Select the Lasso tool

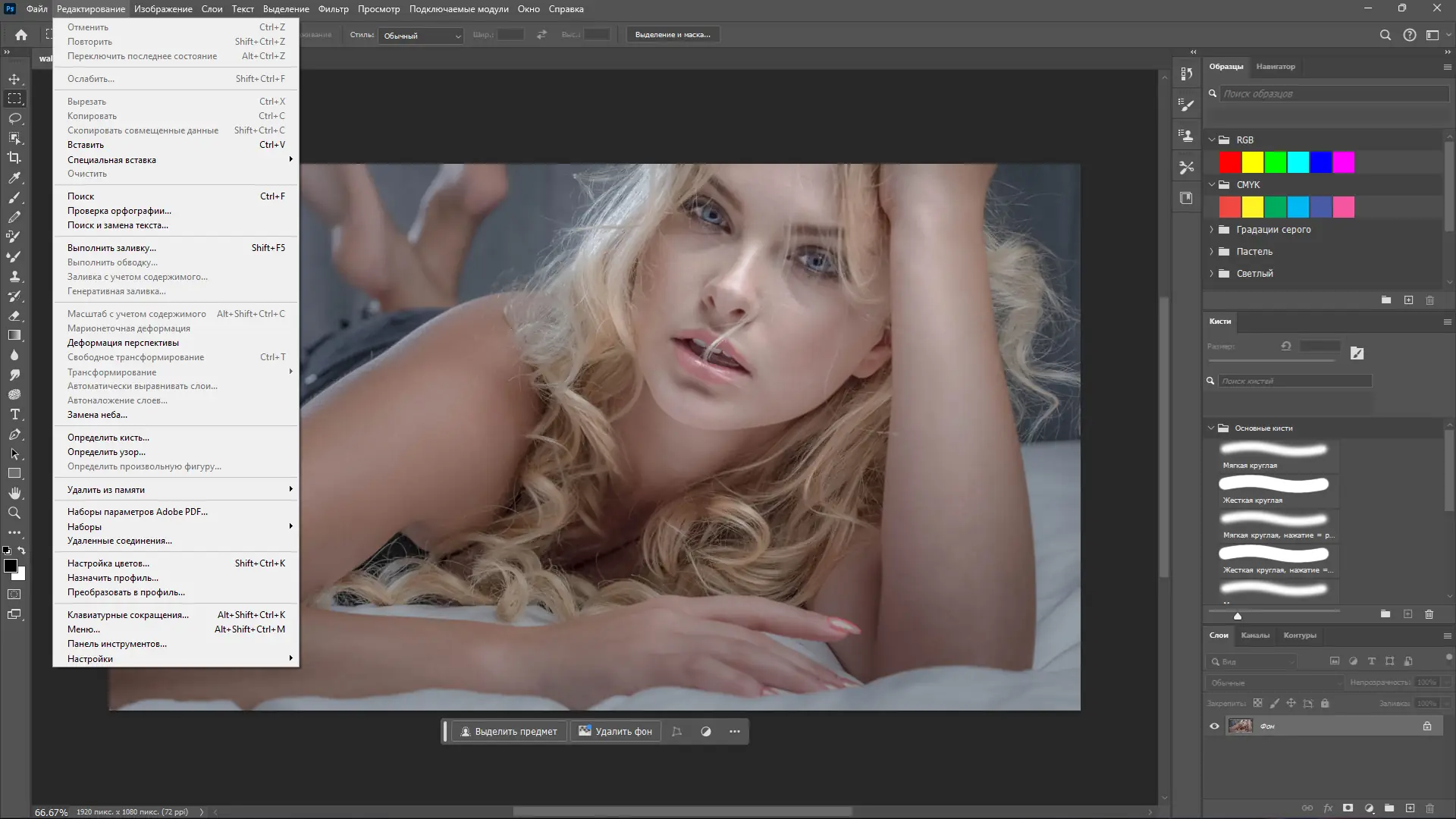(14, 118)
